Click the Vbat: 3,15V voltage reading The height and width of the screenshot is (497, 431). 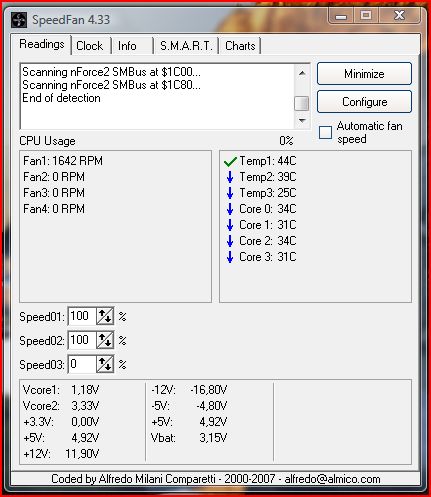click(x=189, y=438)
